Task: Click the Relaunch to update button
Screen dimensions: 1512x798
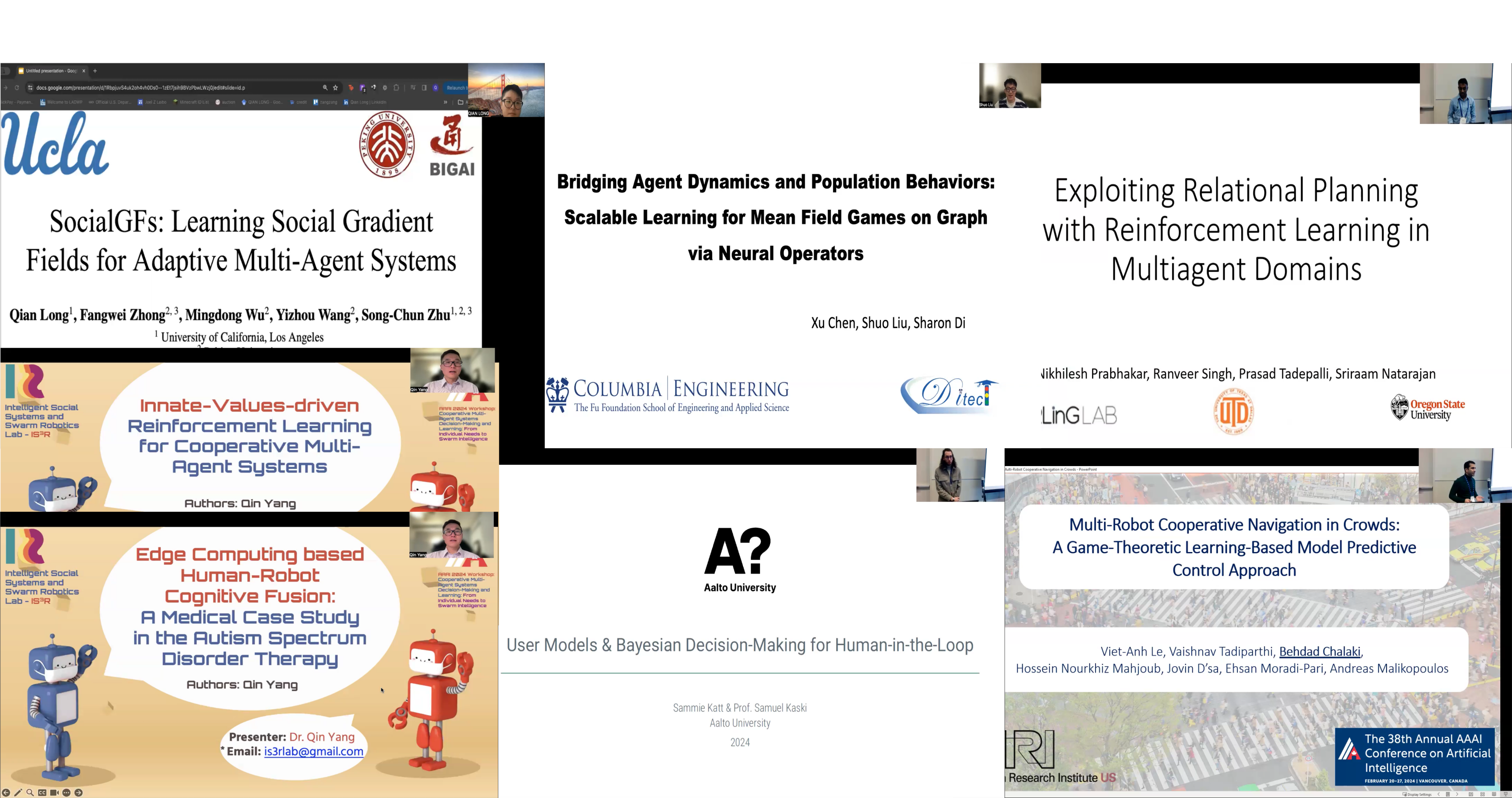Action: point(456,88)
